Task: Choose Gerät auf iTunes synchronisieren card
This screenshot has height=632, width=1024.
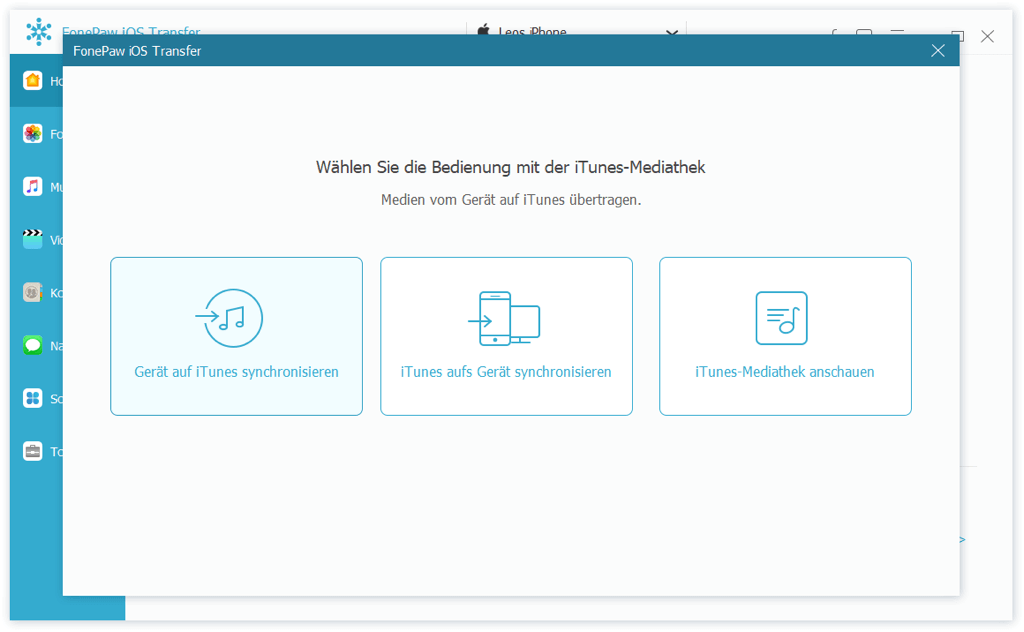Action: coord(236,336)
